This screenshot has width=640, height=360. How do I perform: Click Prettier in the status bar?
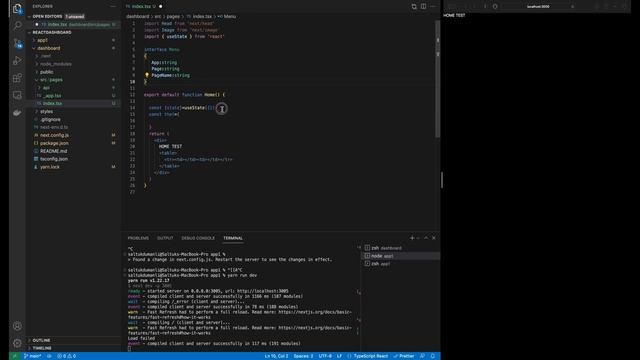(x=404, y=356)
